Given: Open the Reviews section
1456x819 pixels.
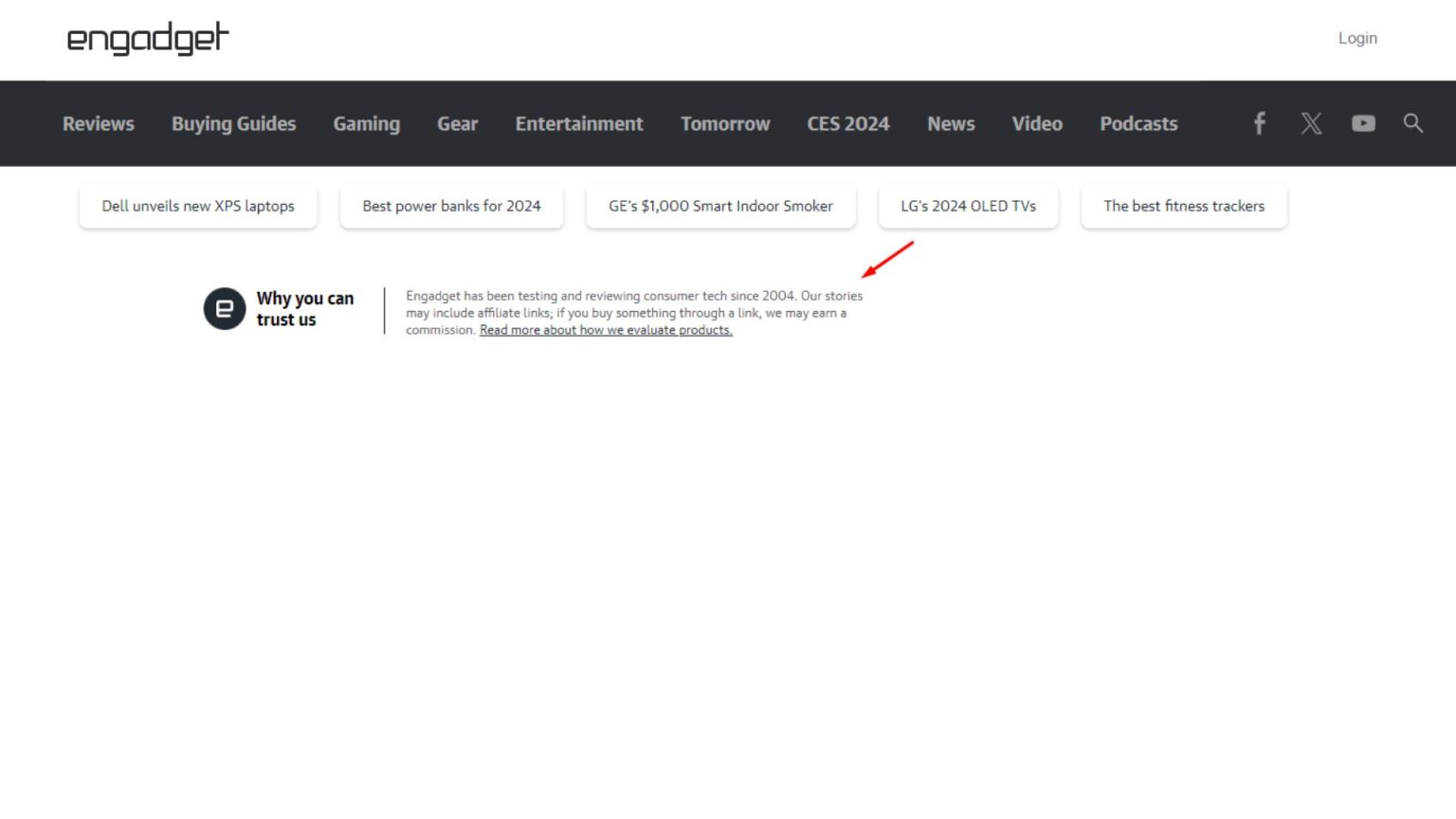Looking at the screenshot, I should [x=98, y=123].
